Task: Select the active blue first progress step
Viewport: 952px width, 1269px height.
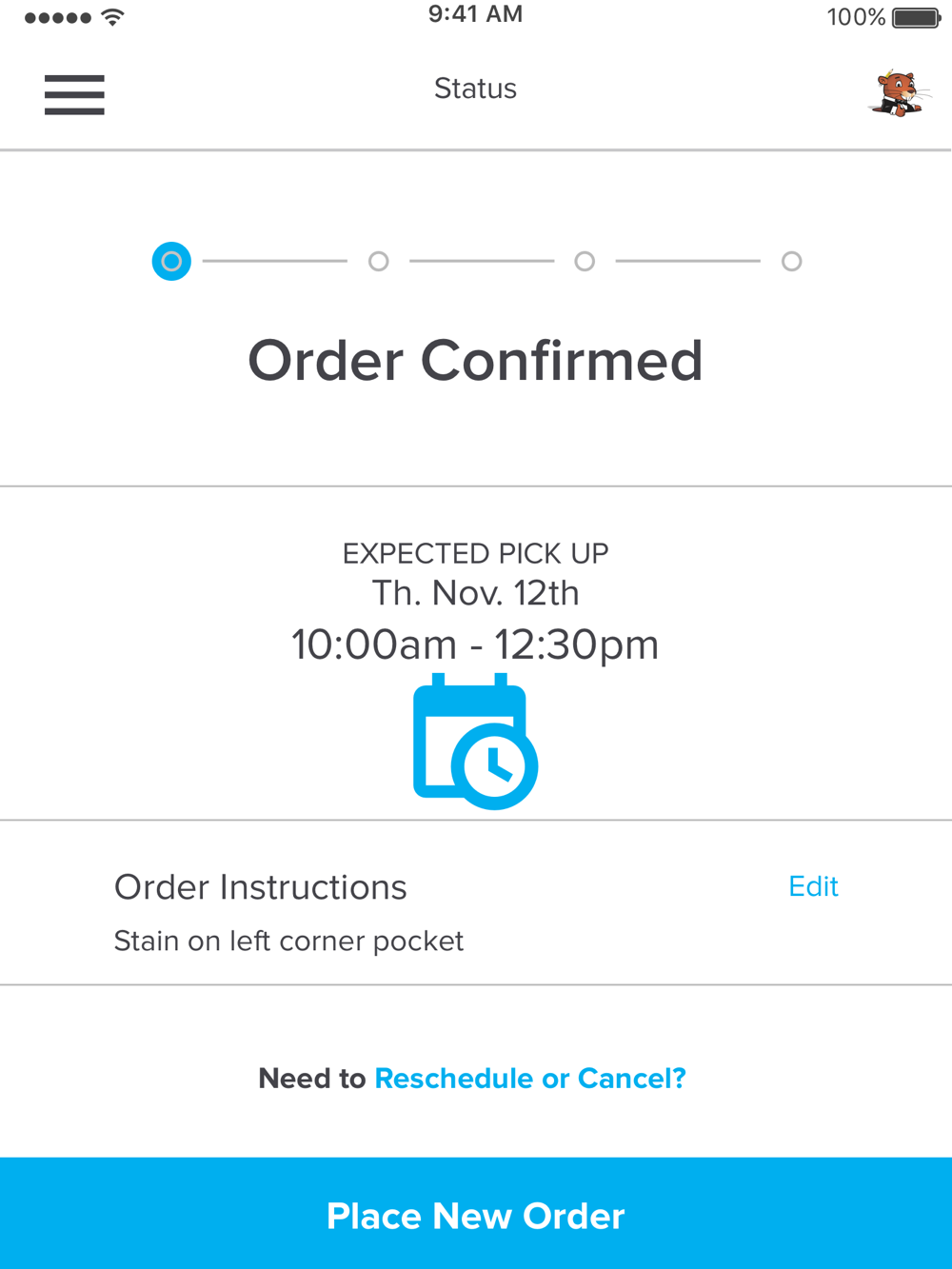Action: (x=171, y=261)
